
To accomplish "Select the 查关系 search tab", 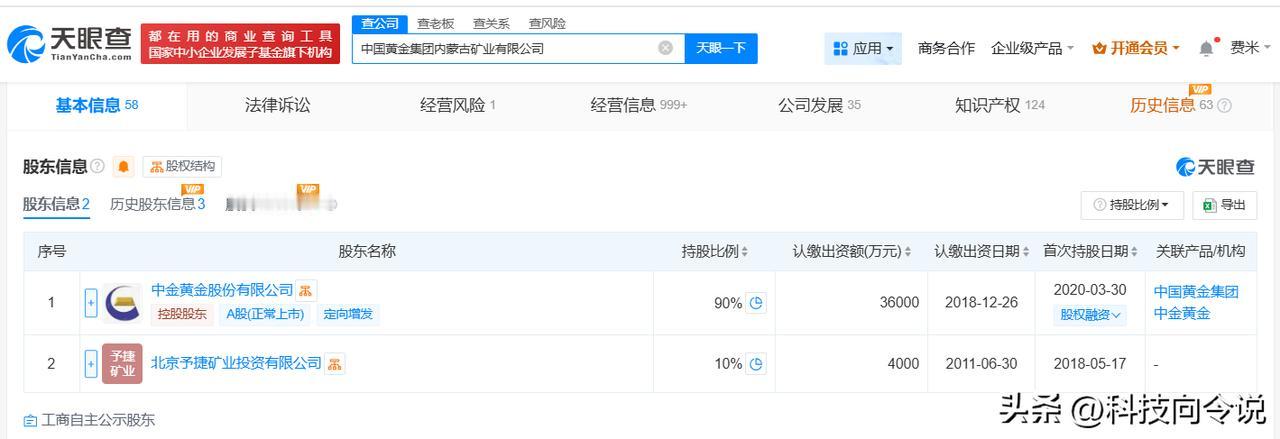I will (x=491, y=23).
